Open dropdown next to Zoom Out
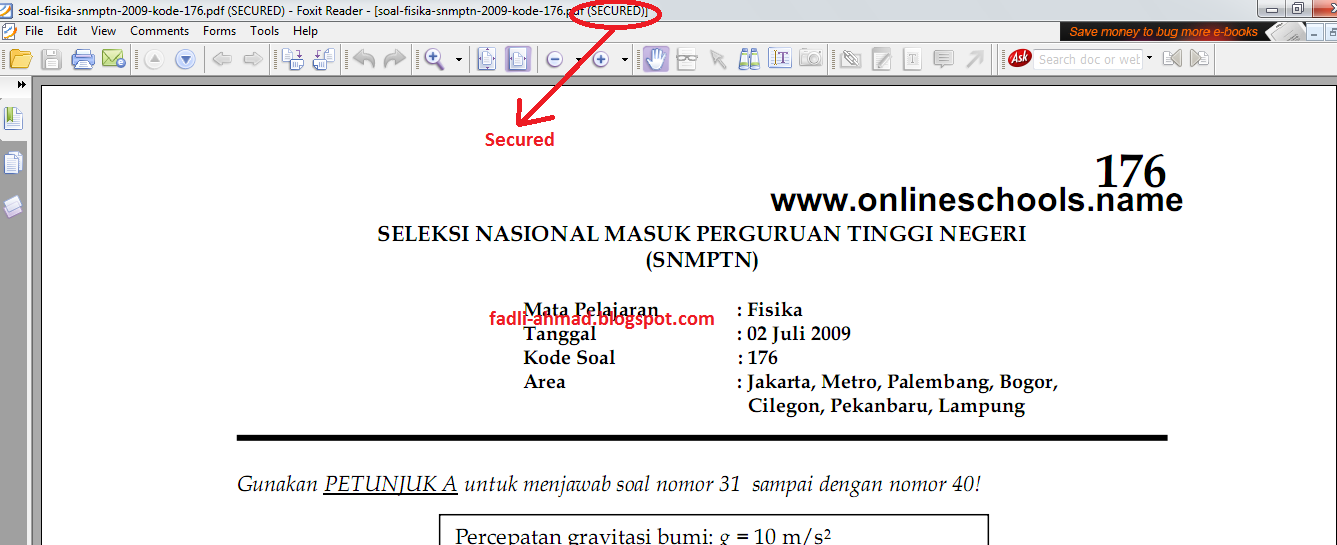 pos(578,60)
